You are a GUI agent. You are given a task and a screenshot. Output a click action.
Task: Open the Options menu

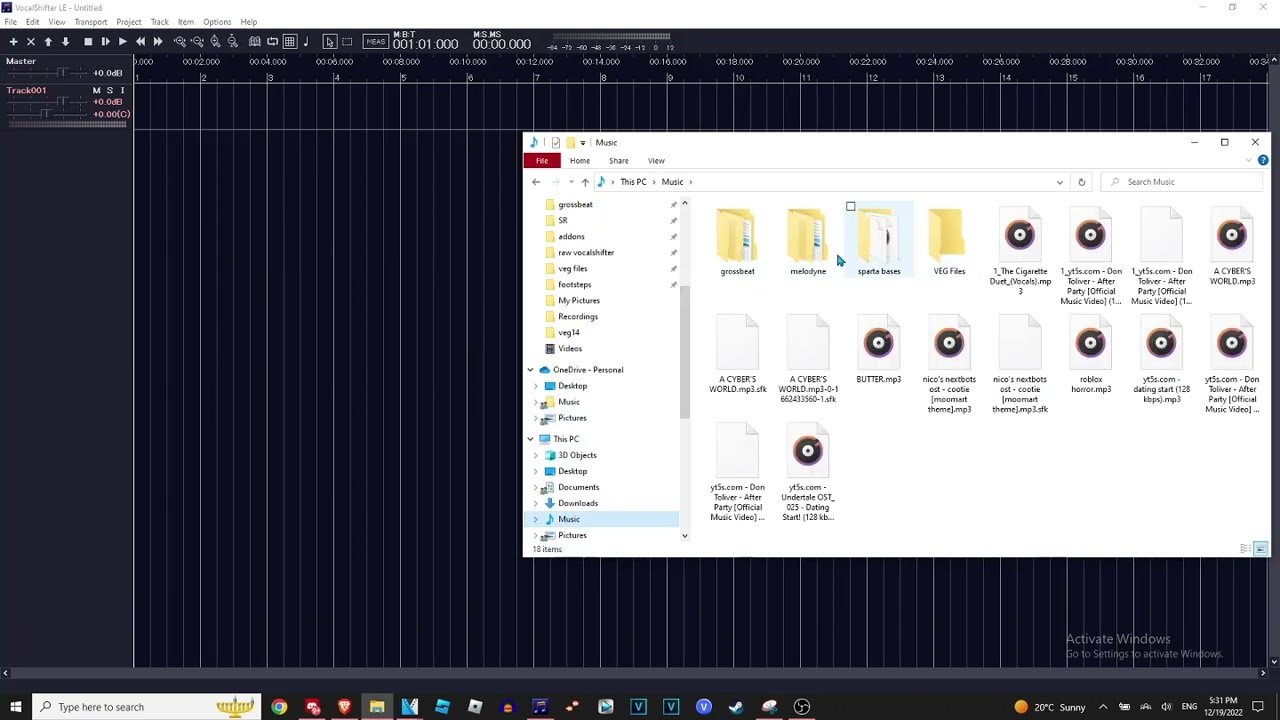click(x=217, y=22)
